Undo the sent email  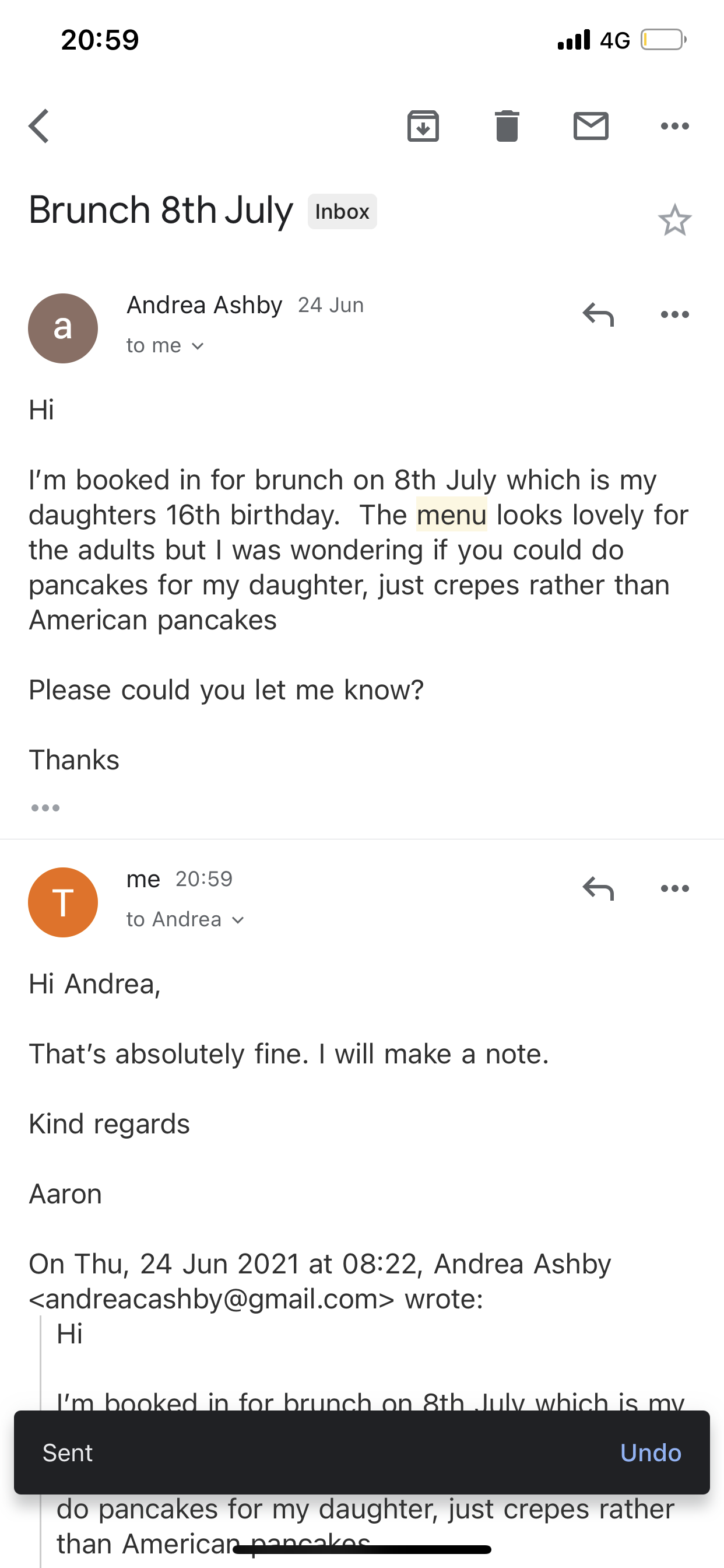pyautogui.click(x=651, y=1453)
